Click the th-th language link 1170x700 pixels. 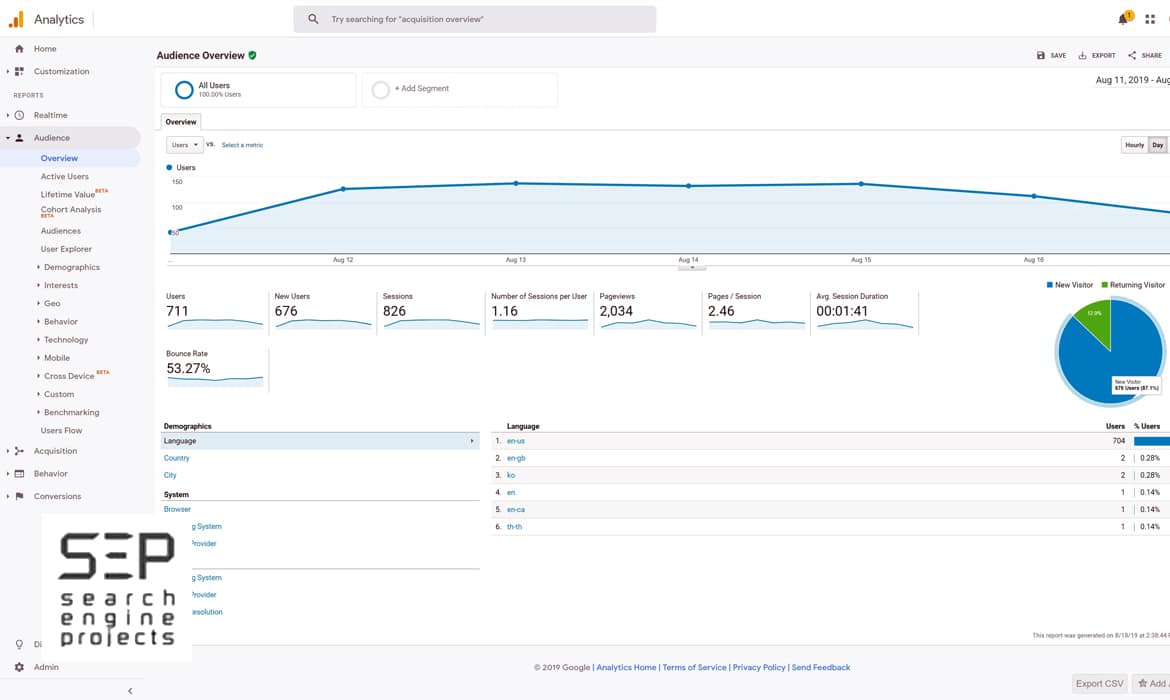click(x=514, y=527)
